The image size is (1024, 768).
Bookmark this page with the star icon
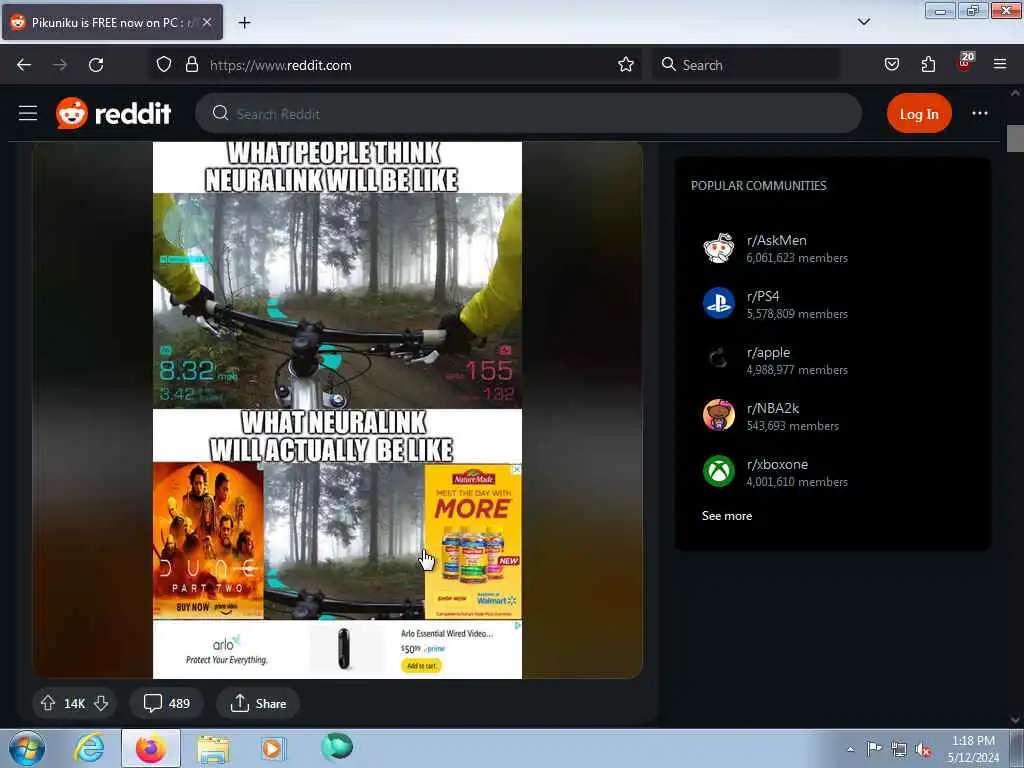pos(626,65)
